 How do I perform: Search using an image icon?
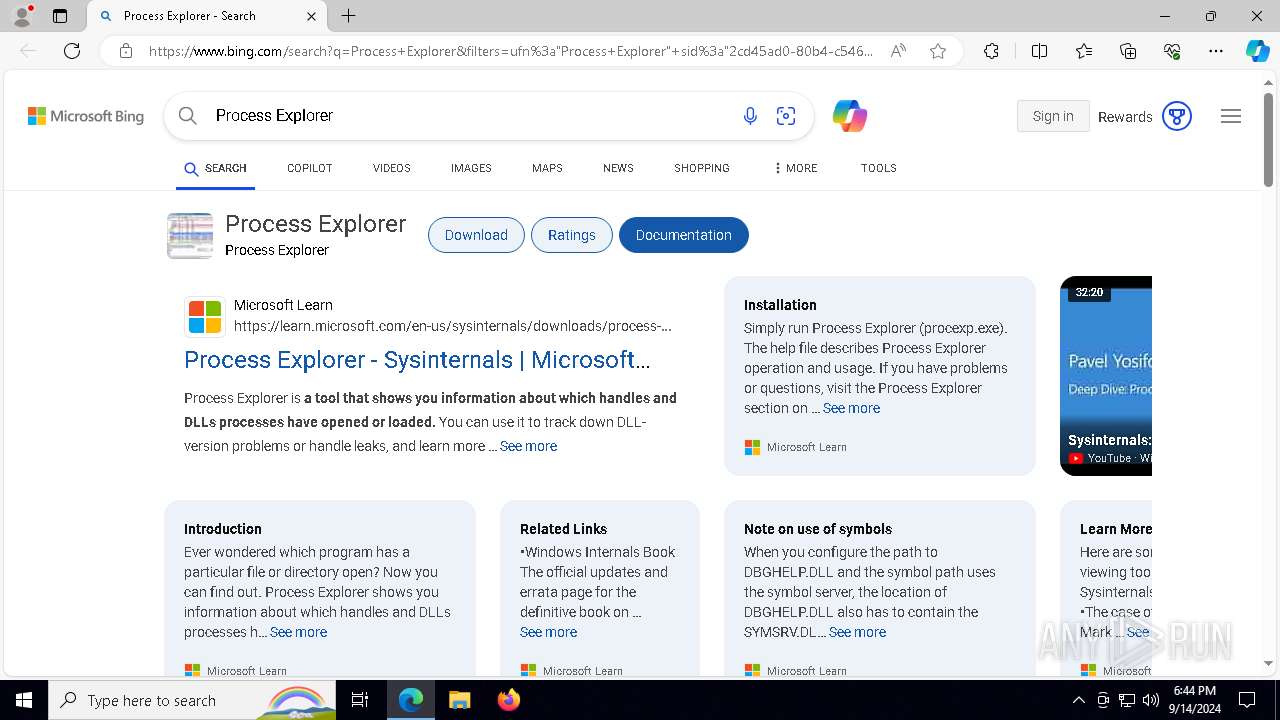tap(786, 116)
